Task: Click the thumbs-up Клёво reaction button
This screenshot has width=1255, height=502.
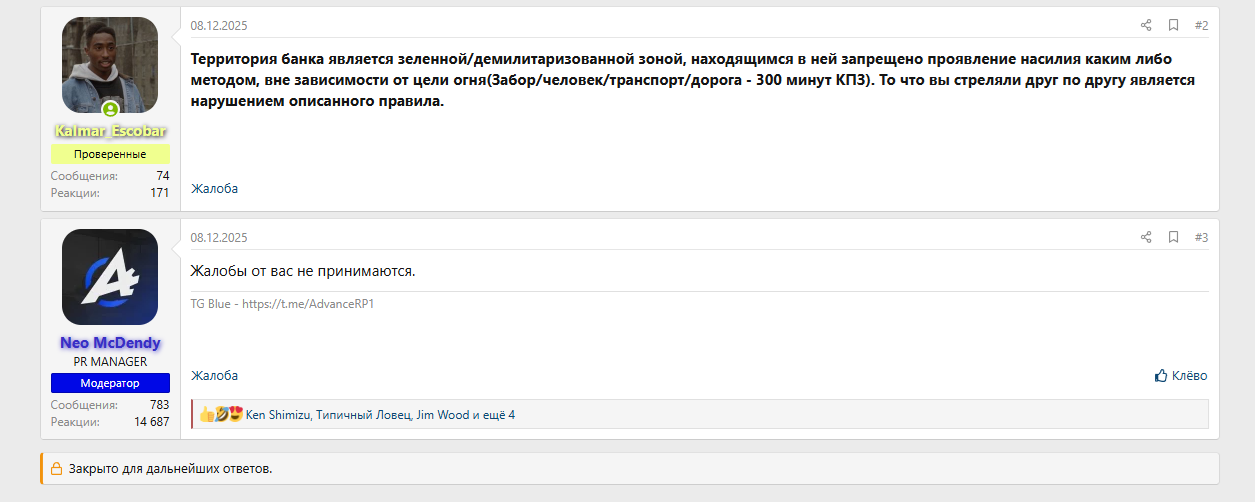Action: 1181,376
